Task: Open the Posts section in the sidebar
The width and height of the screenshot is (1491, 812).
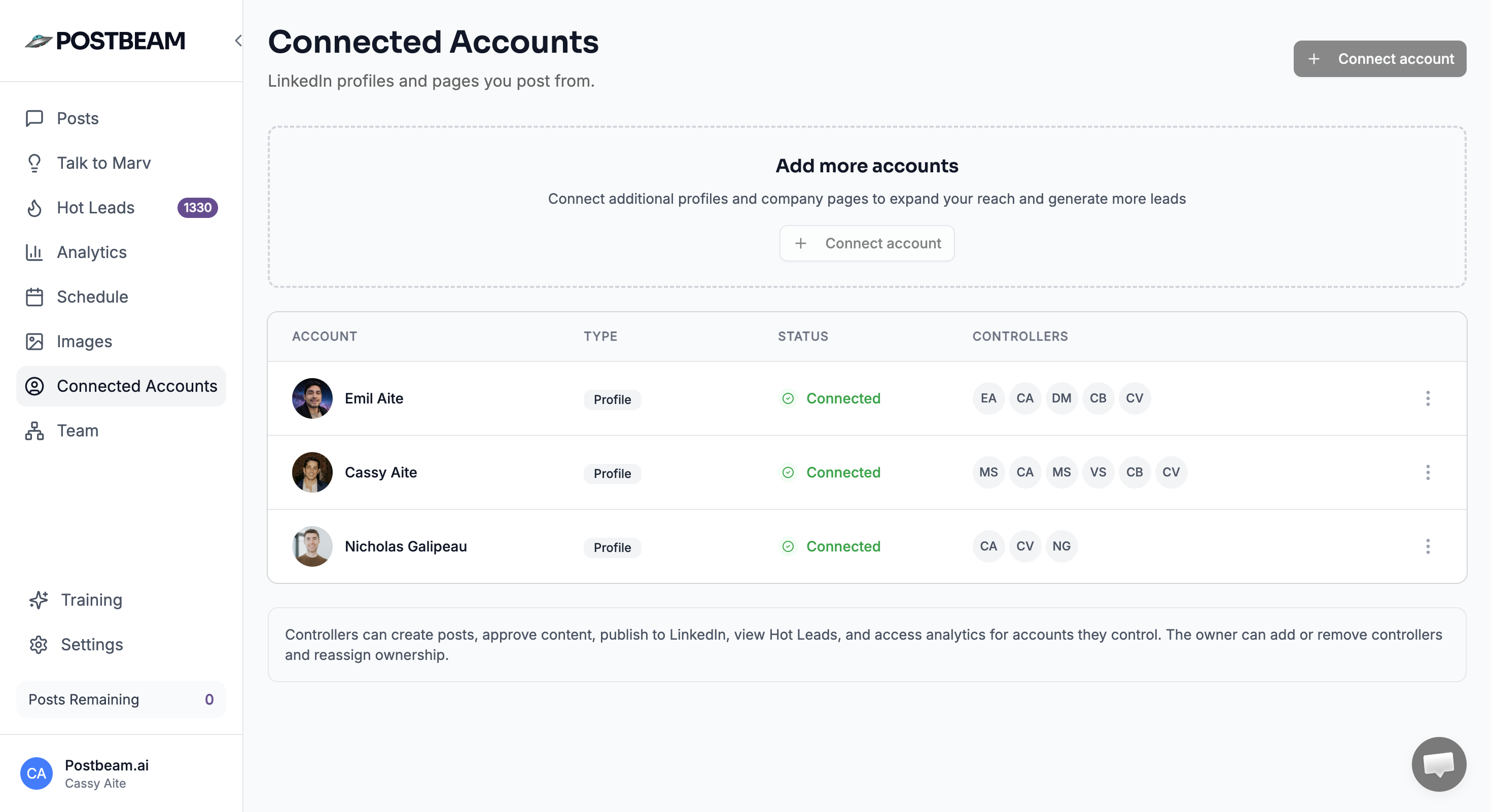Action: [x=77, y=118]
